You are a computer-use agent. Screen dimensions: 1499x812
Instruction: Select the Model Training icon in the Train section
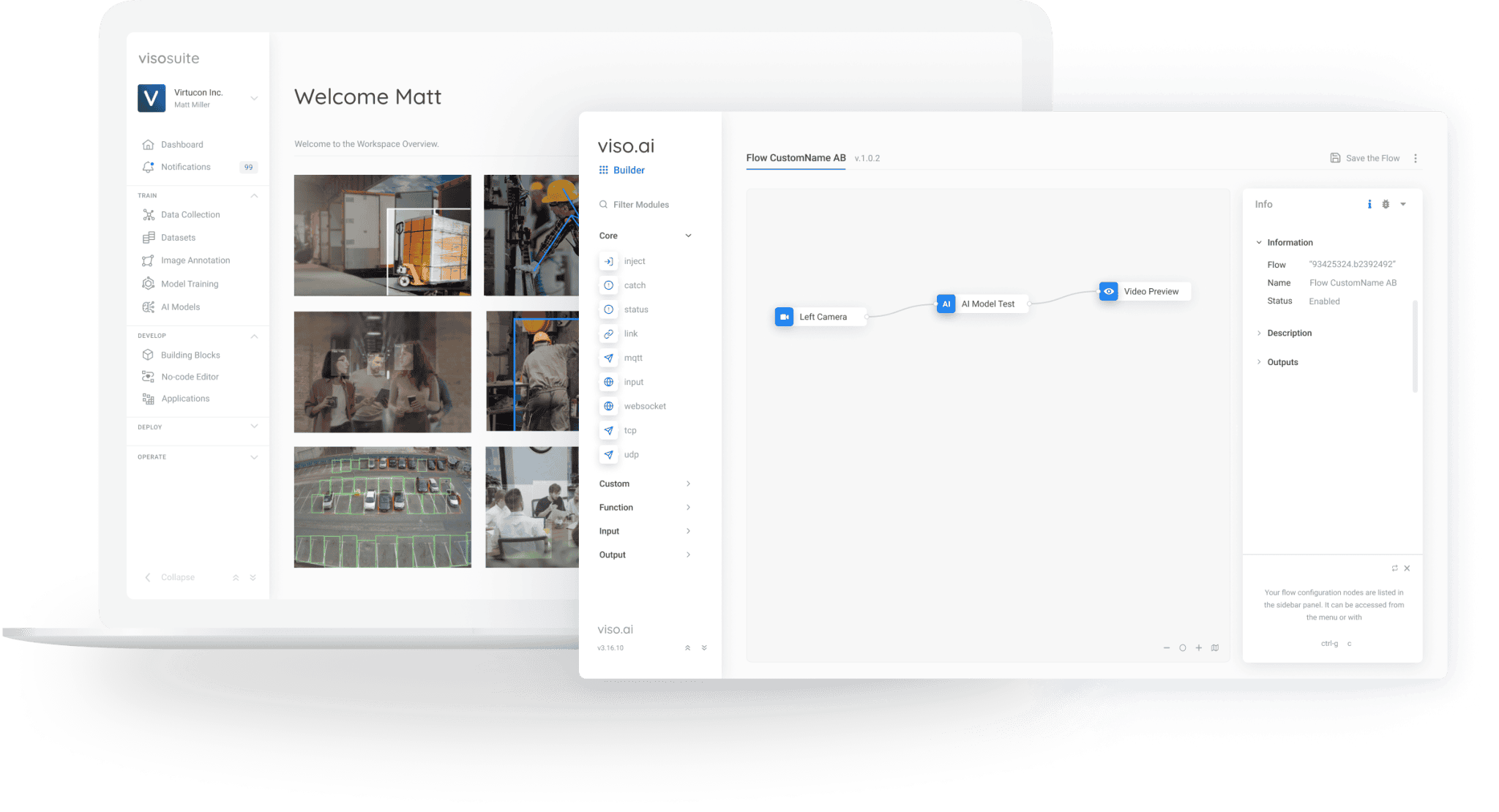point(149,283)
